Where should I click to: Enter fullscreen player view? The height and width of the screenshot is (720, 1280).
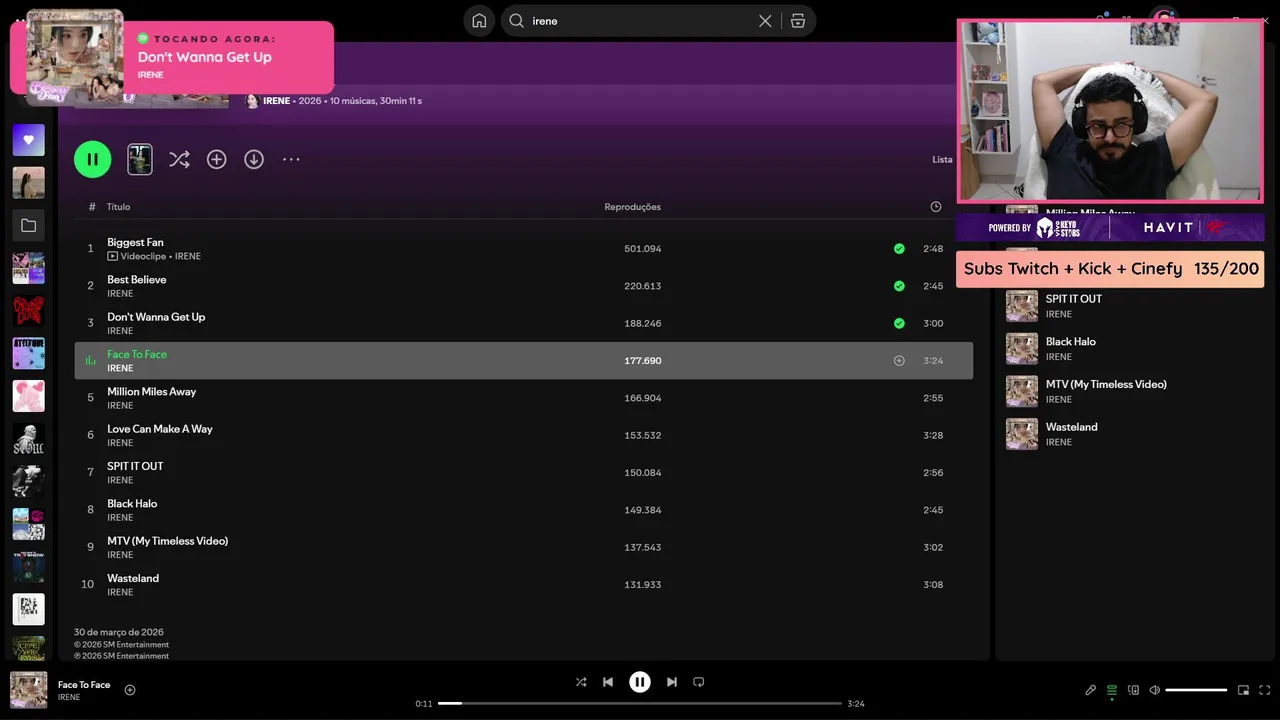1265,690
